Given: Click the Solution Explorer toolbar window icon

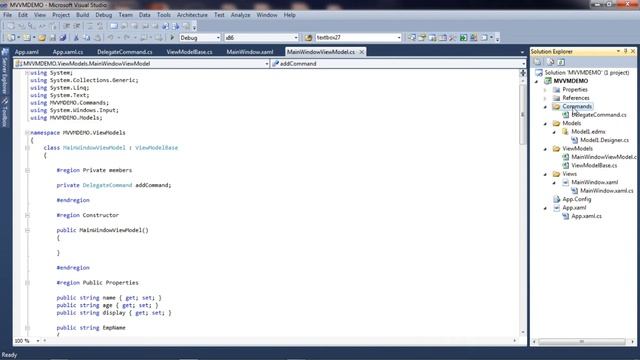Looking at the screenshot, I should (412, 38).
